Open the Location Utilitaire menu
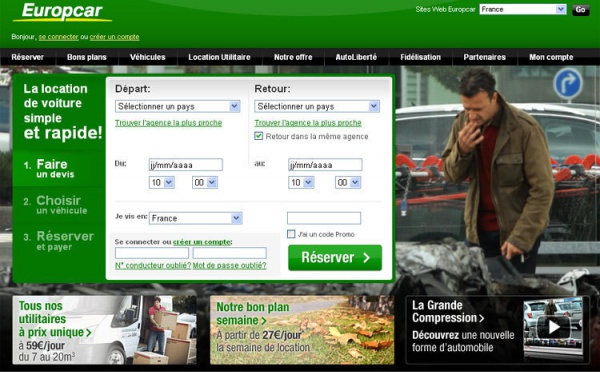The height and width of the screenshot is (372, 600). tap(219, 57)
